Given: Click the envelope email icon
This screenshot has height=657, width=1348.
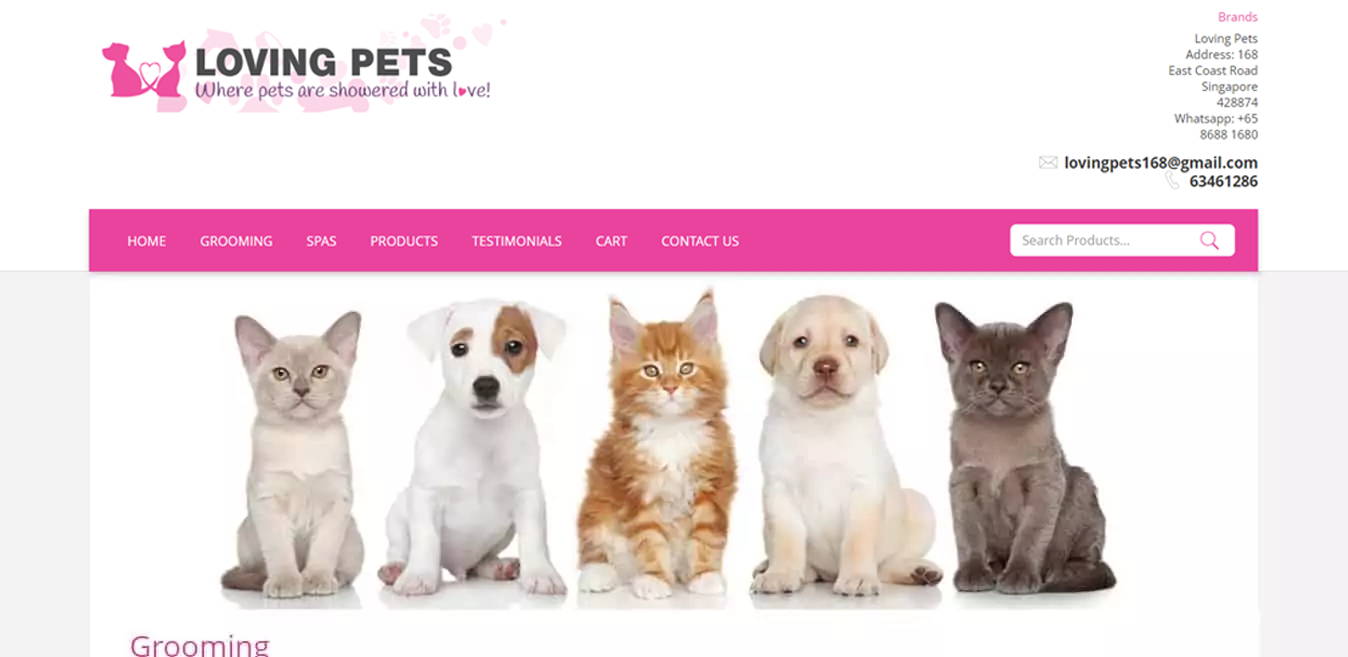Looking at the screenshot, I should point(1048,162).
